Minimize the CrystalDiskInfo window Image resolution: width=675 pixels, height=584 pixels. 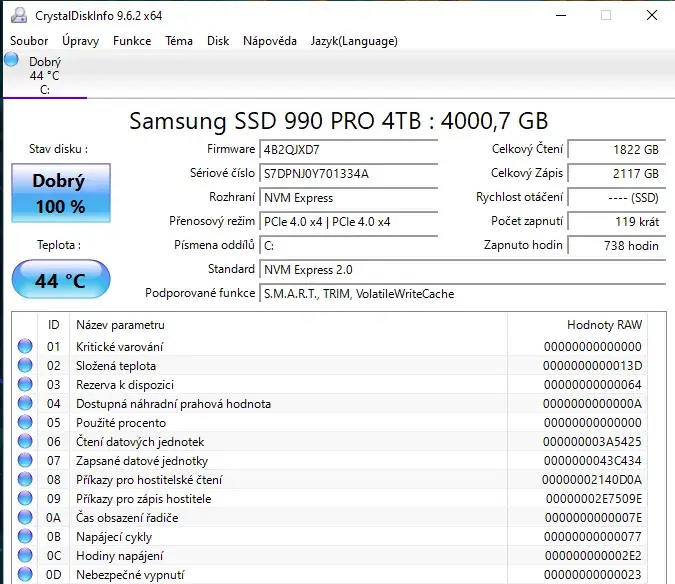tap(561, 15)
